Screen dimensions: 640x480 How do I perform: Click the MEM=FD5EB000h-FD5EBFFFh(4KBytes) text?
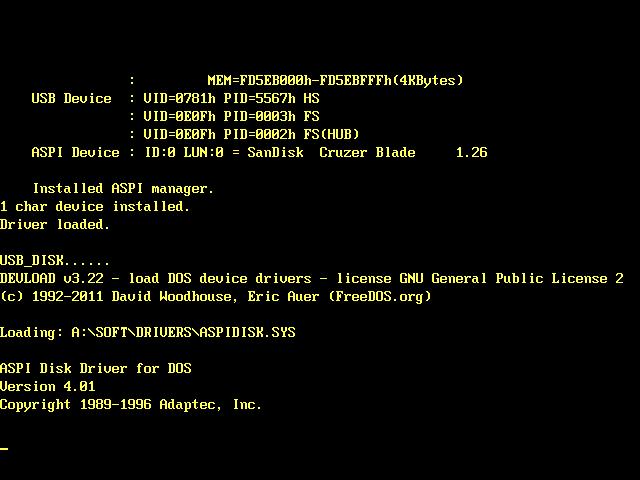tap(336, 80)
